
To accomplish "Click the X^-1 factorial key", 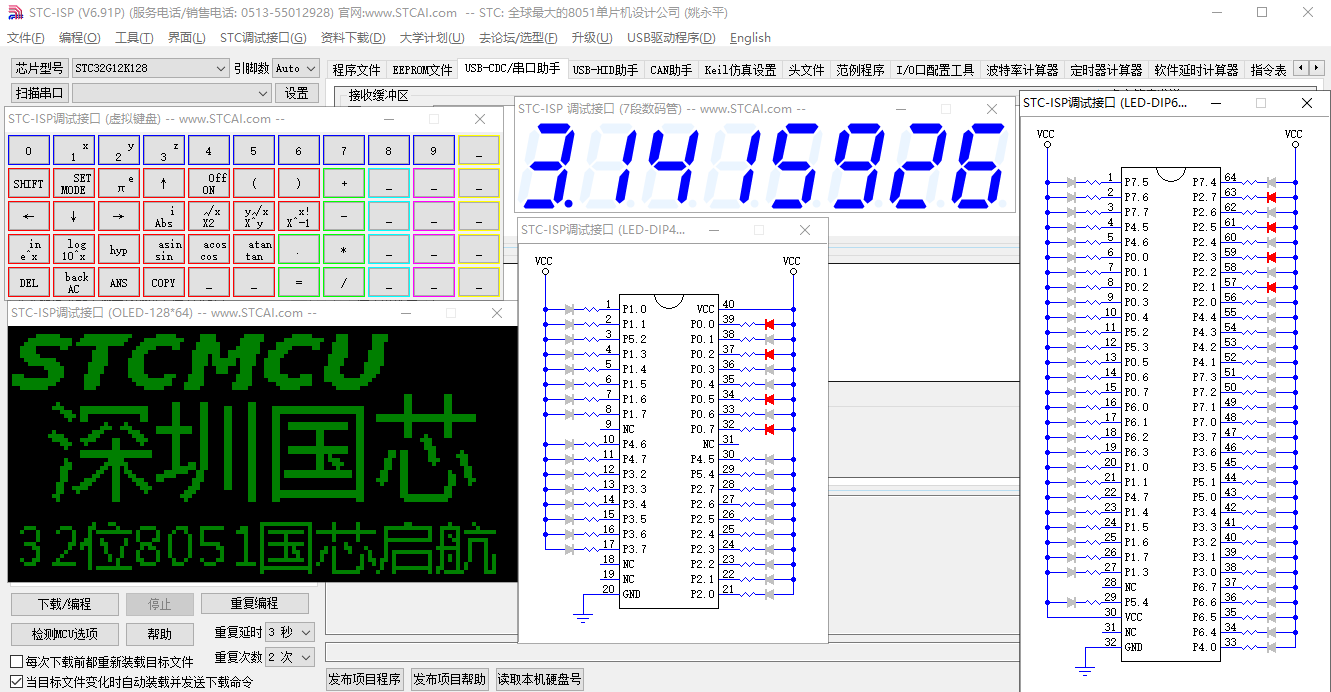I will pyautogui.click(x=299, y=217).
